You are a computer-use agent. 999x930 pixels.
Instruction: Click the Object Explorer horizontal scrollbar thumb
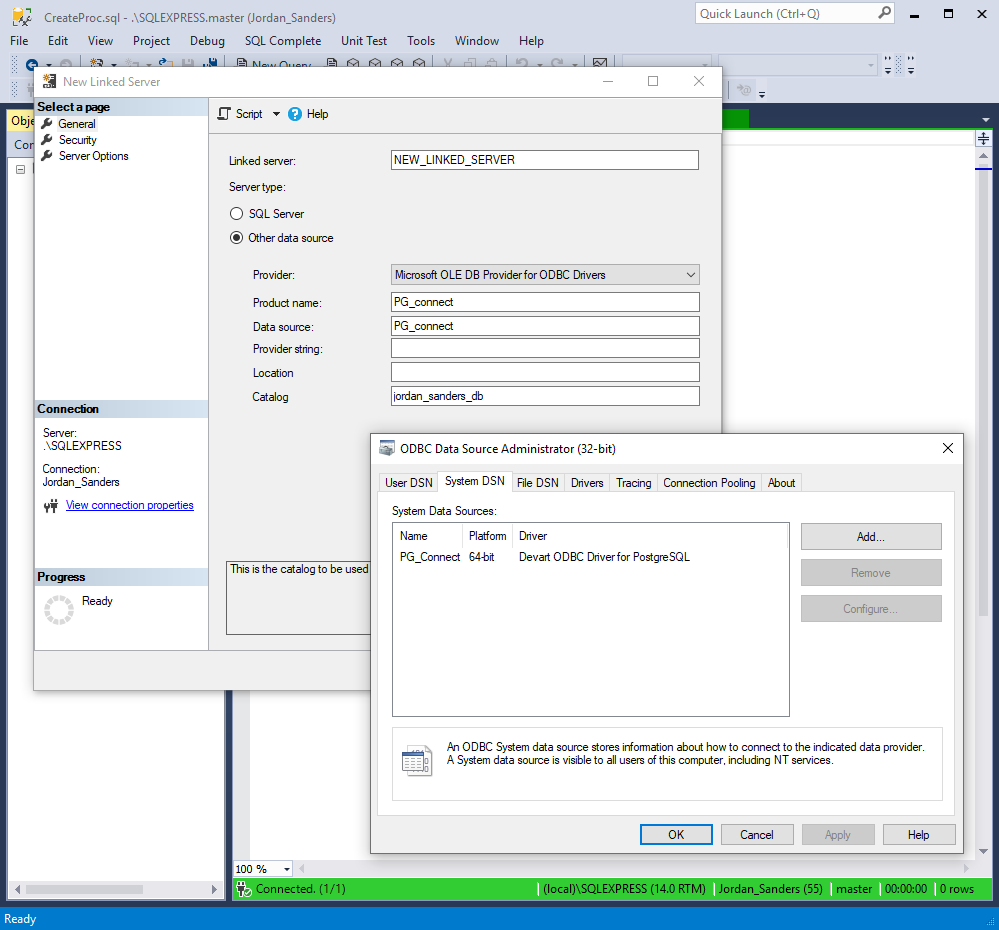[84, 889]
